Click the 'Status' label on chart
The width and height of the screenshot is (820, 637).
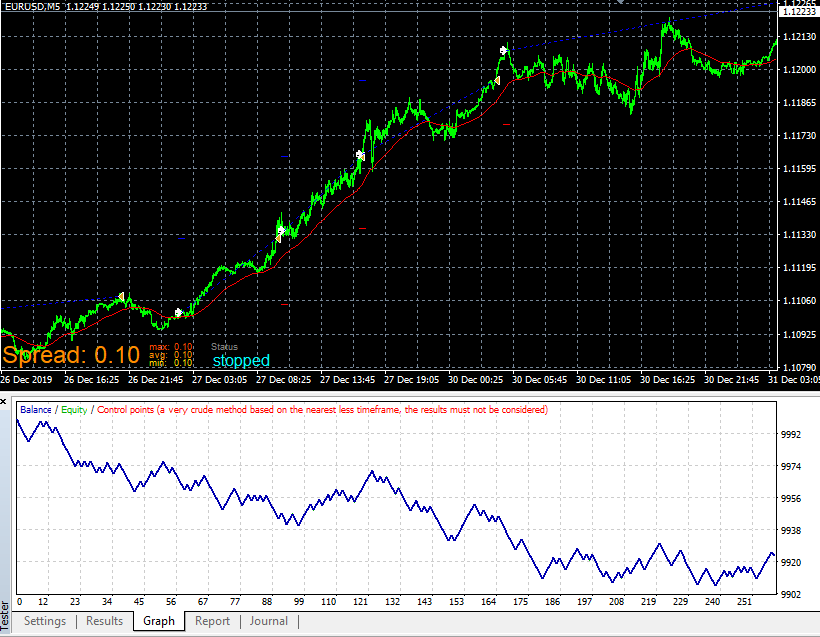tap(224, 347)
